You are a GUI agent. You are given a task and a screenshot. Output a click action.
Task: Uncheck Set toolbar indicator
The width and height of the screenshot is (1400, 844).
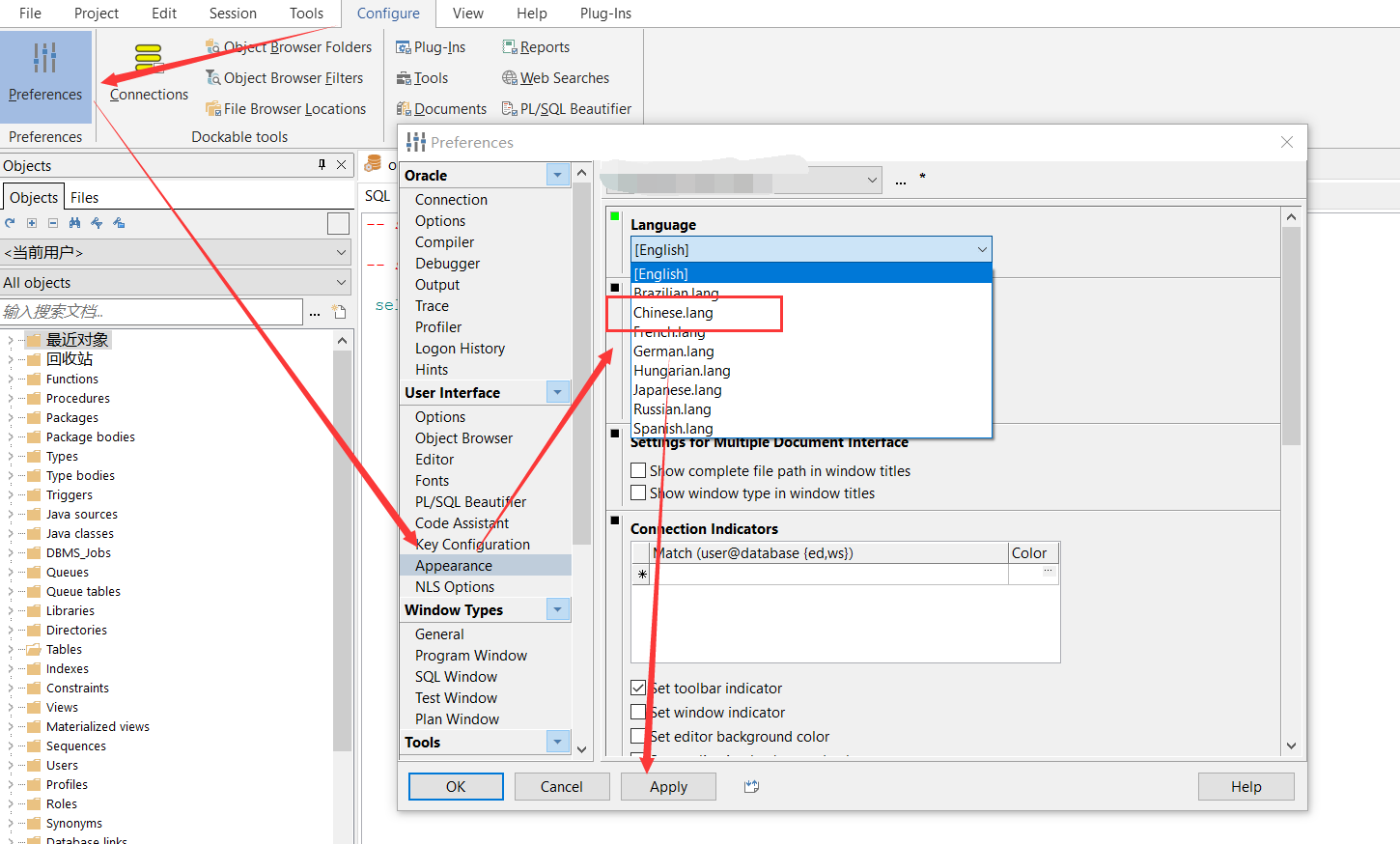point(638,689)
